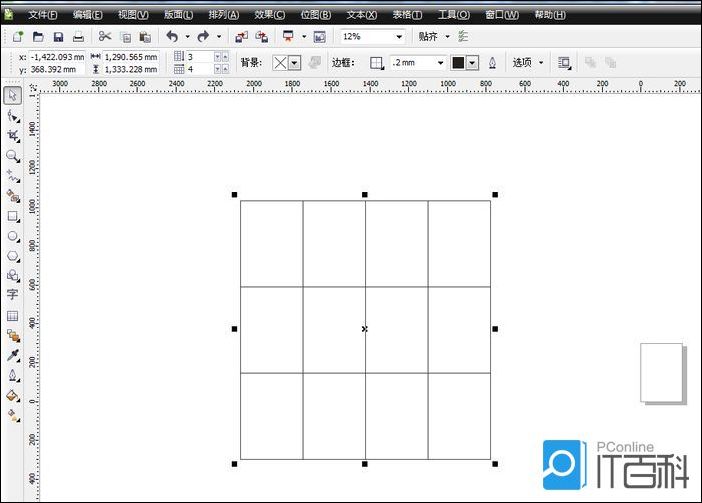Click the 选项 options button

(527, 62)
